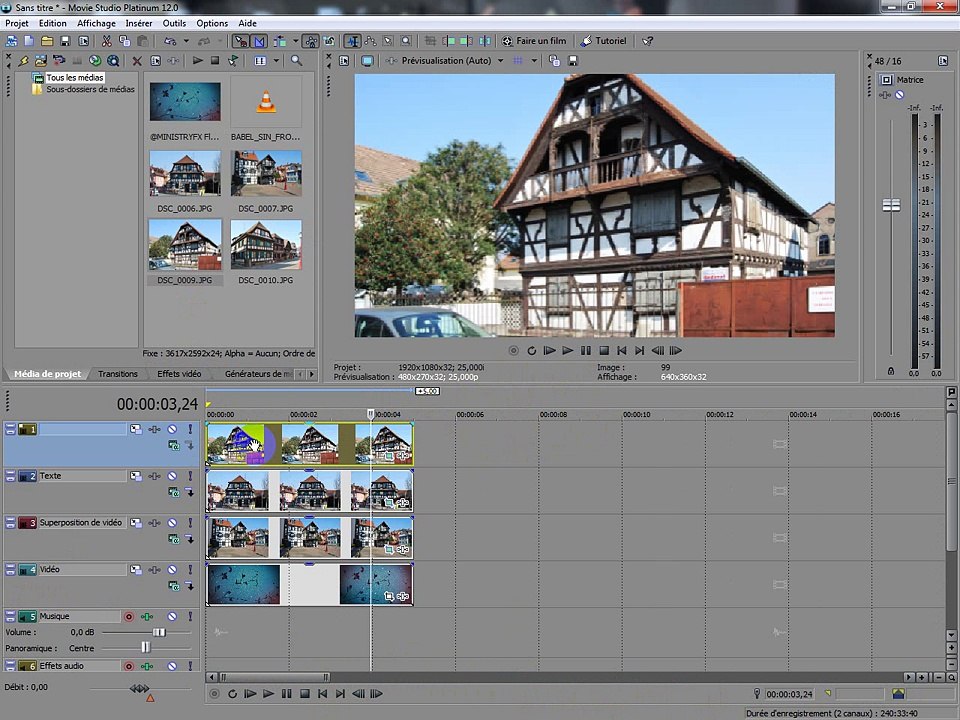Image resolution: width=960 pixels, height=720 pixels.
Task: Save preview snapshot to file icon
Action: pos(573,61)
